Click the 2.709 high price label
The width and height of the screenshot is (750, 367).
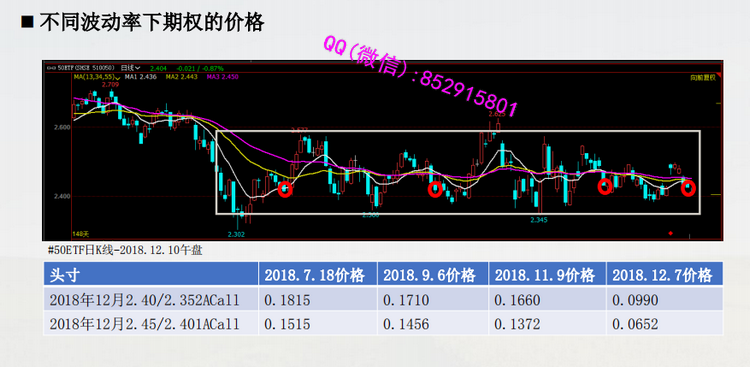click(110, 85)
